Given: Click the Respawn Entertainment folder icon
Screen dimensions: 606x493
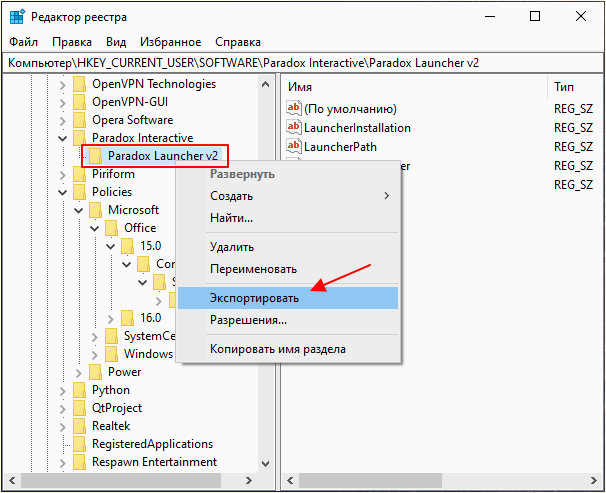Looking at the screenshot, I should click(79, 462).
